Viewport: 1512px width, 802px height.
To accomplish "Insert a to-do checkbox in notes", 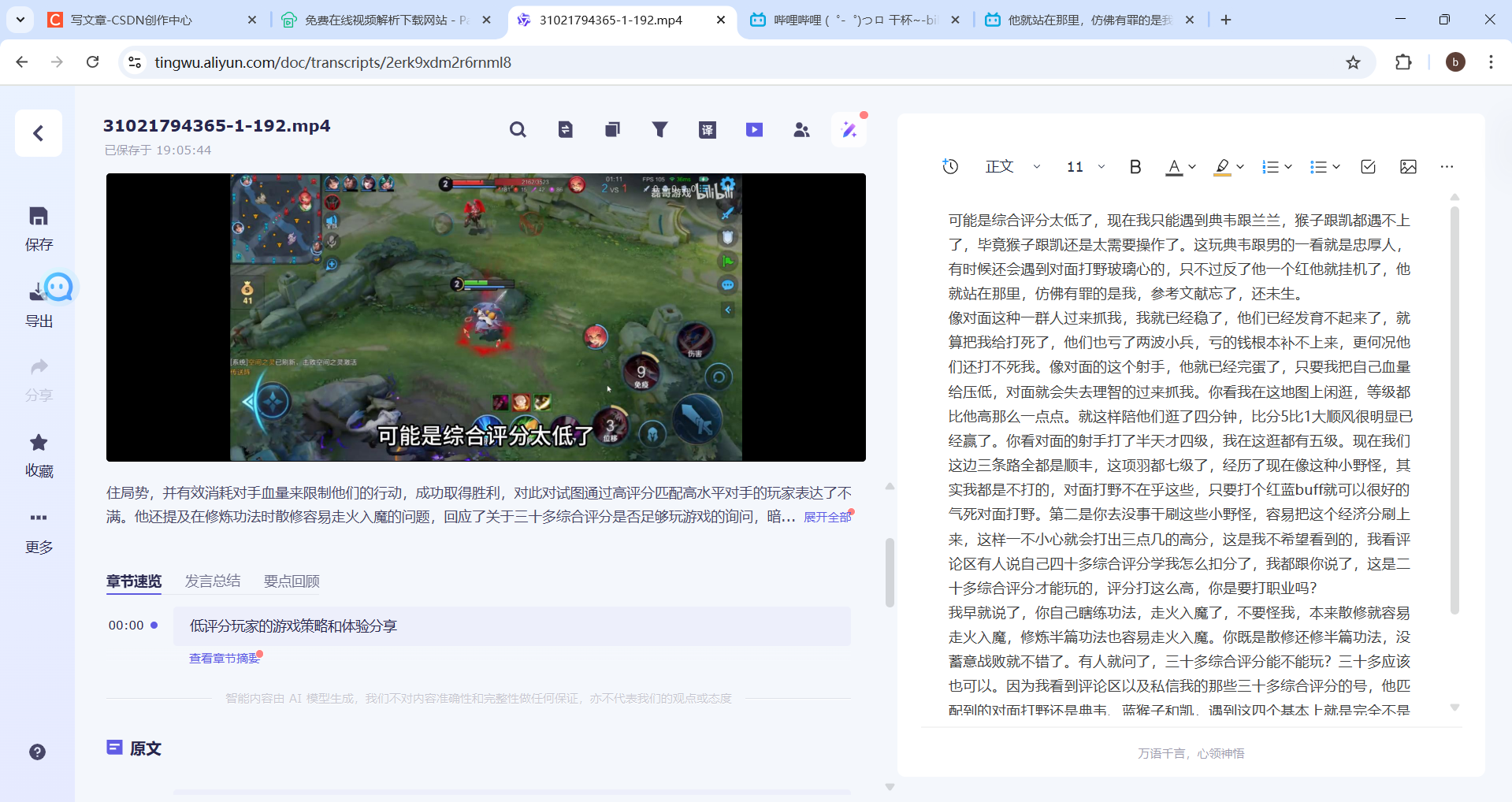I will [1369, 166].
